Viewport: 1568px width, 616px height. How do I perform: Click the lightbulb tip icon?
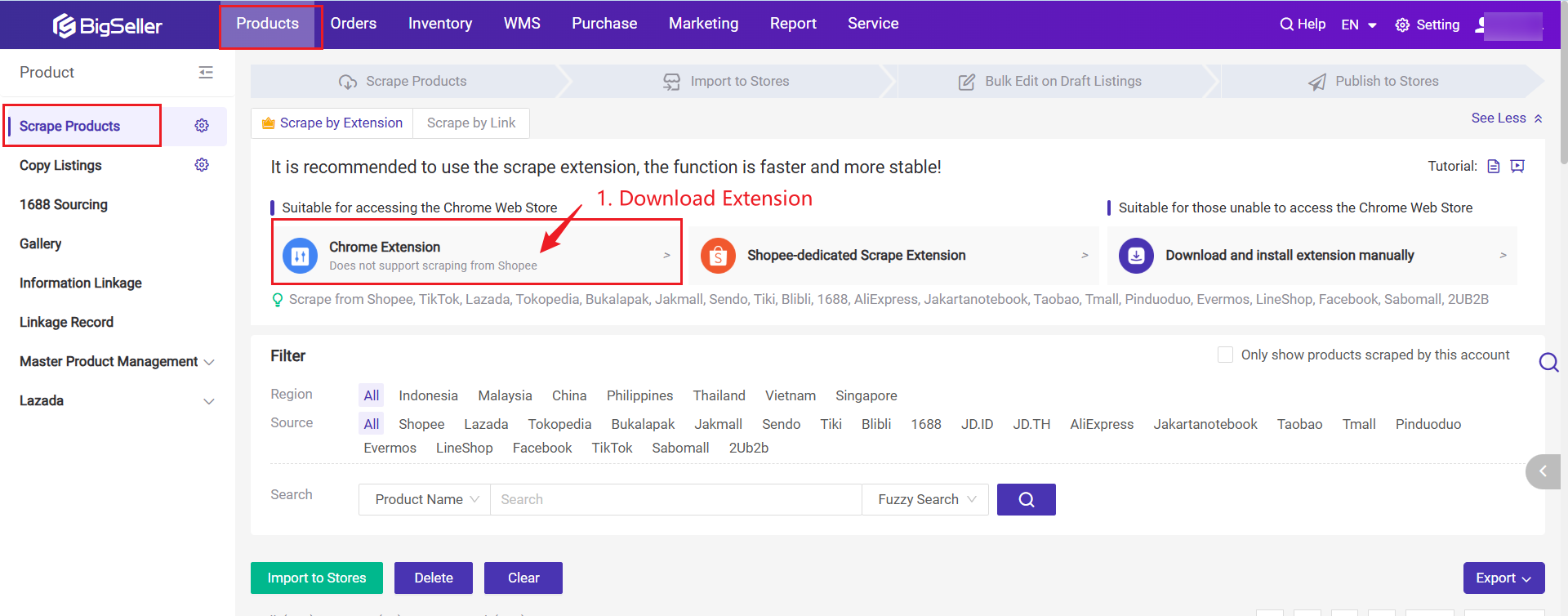click(278, 300)
